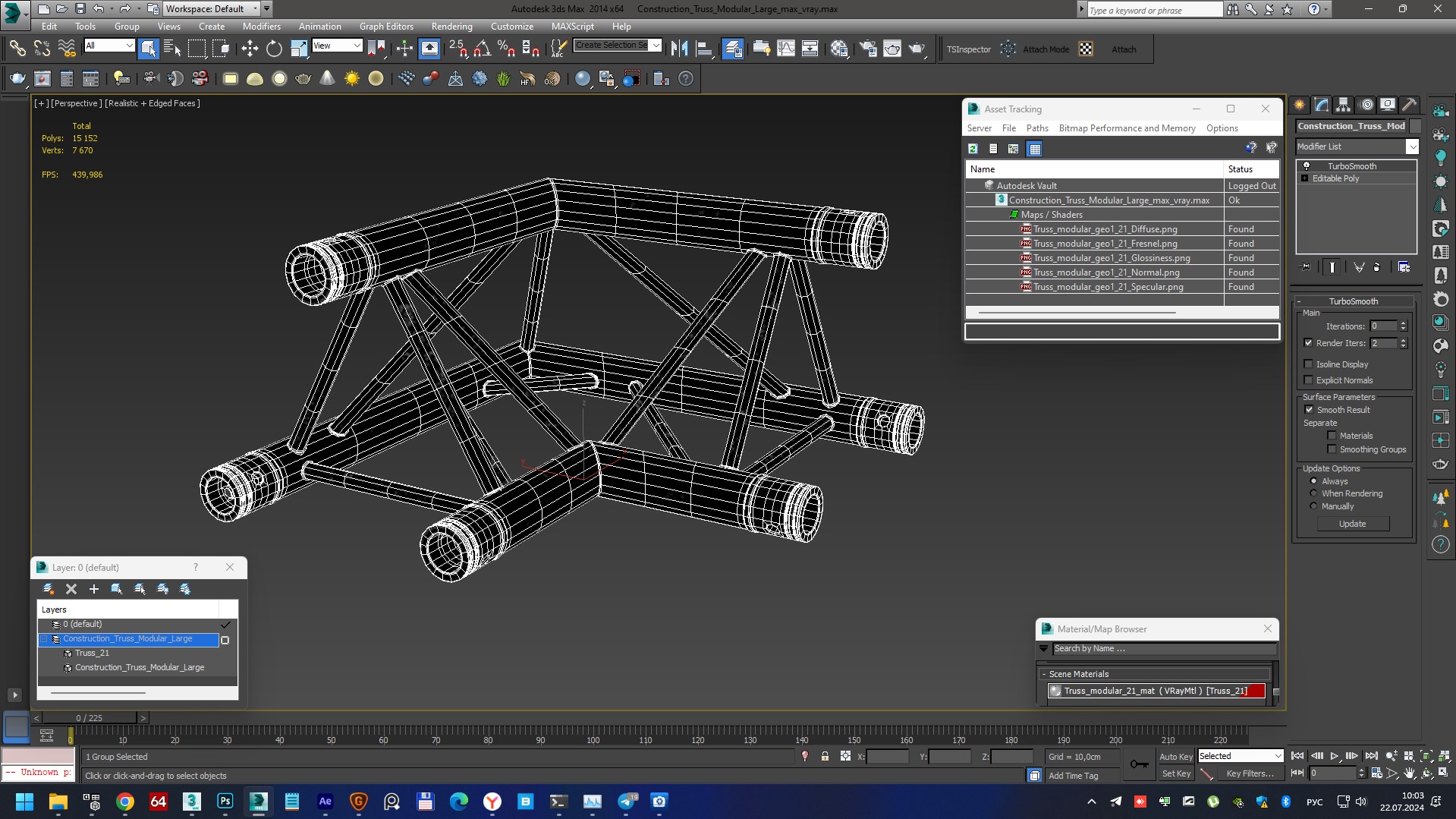Open the Material Editor icon

point(839,49)
